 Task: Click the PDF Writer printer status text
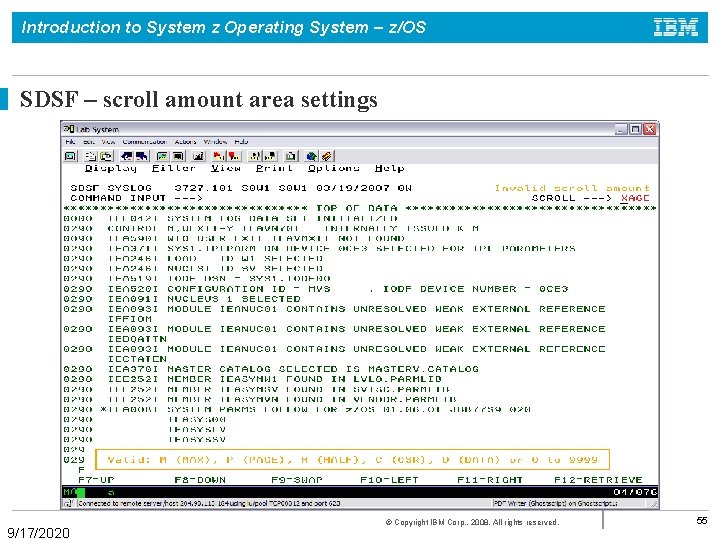point(555,503)
